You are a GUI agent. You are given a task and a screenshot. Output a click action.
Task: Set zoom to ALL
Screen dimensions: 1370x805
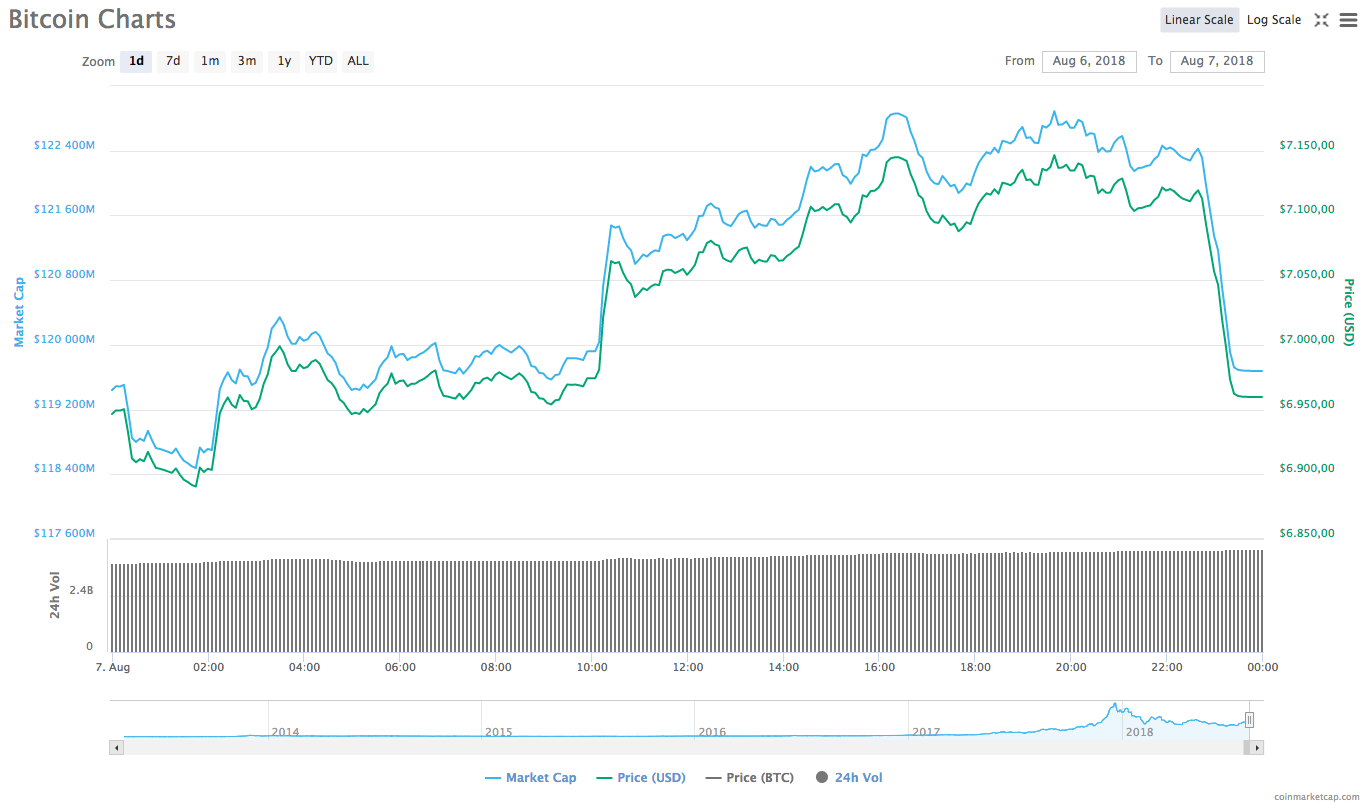358,61
